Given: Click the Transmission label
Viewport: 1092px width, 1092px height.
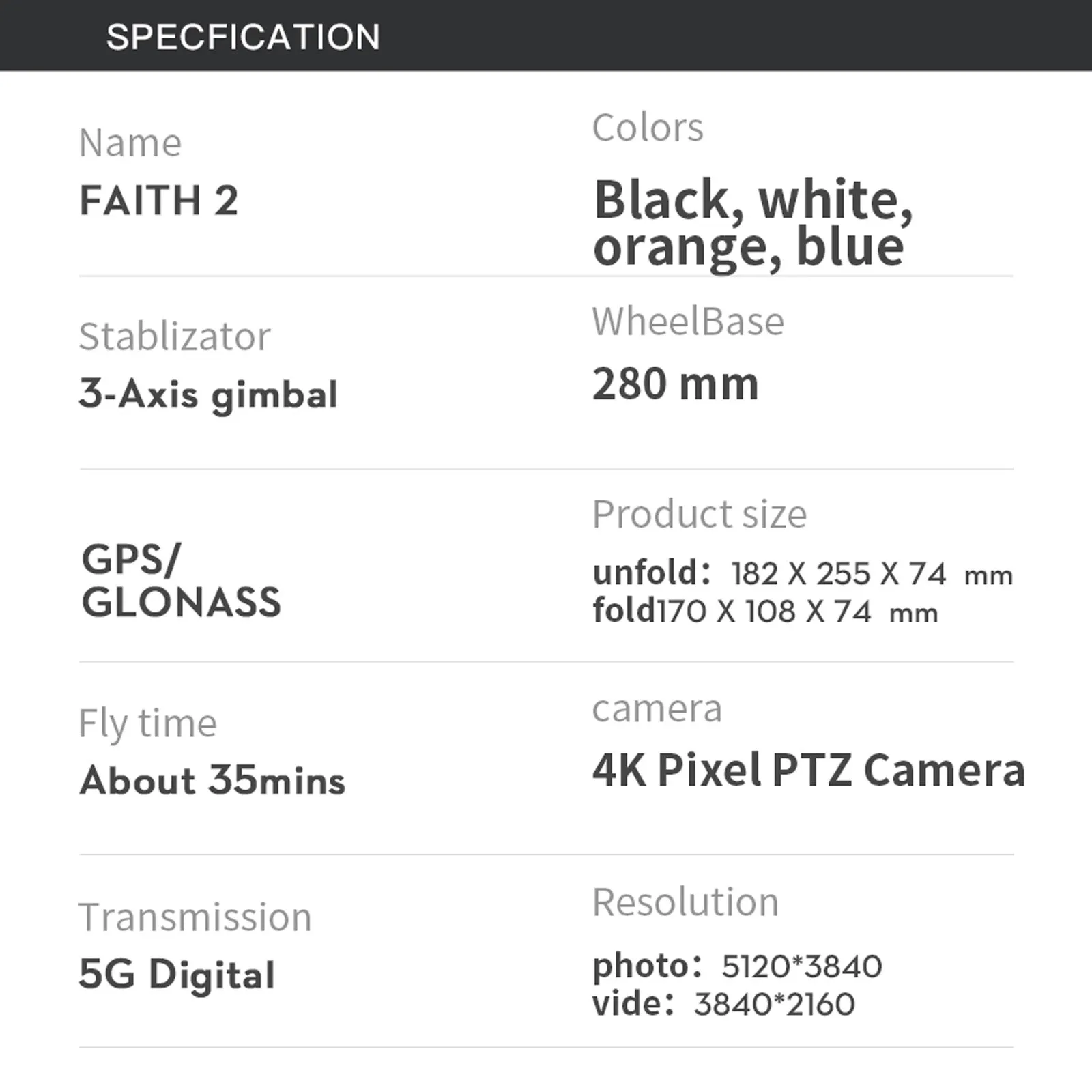Looking at the screenshot, I should (x=195, y=917).
